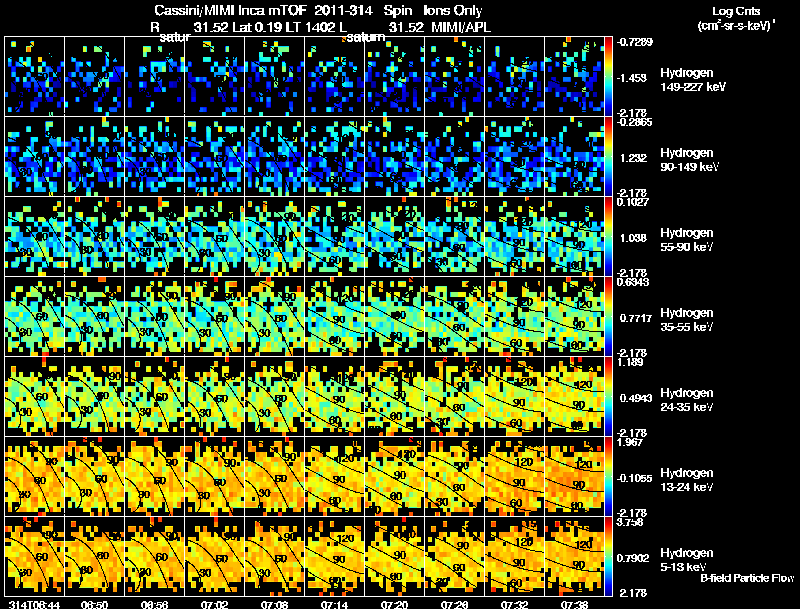Click the 0.4943 color scale value
Image resolution: width=800 pixels, height=609 pixels.
636,398
